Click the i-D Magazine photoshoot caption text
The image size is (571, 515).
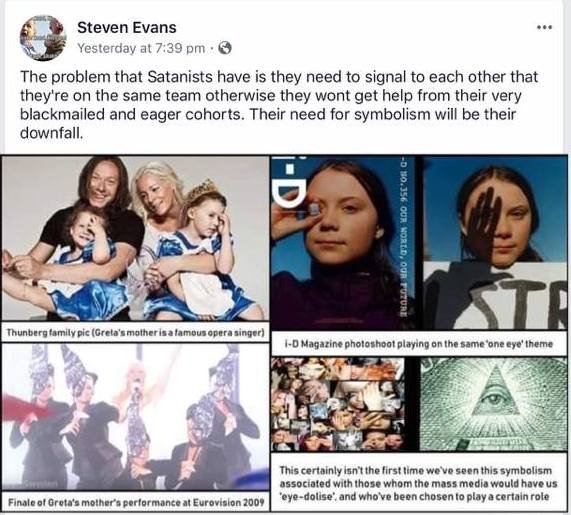coord(419,344)
